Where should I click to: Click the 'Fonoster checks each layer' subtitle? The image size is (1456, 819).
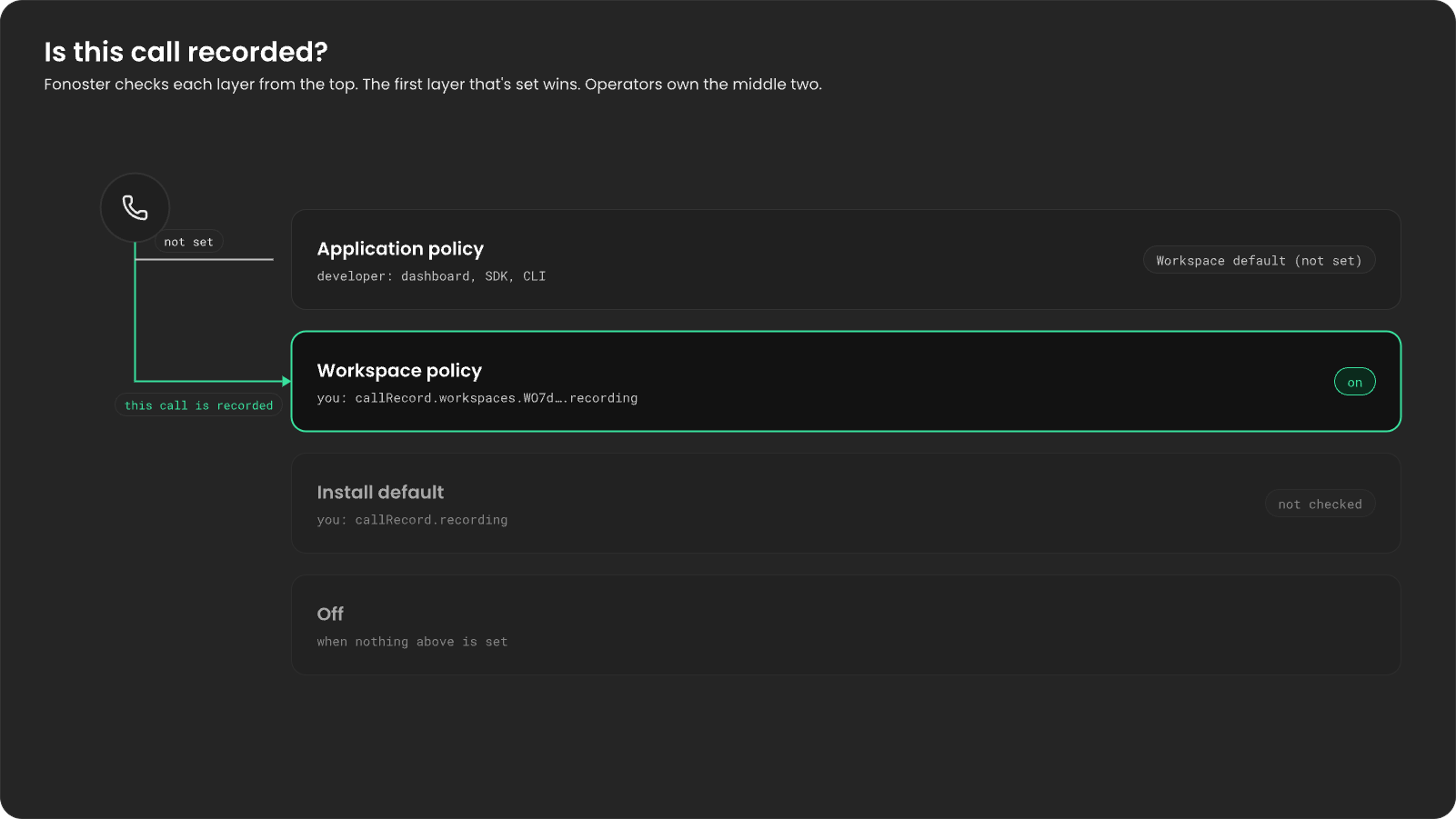point(433,85)
